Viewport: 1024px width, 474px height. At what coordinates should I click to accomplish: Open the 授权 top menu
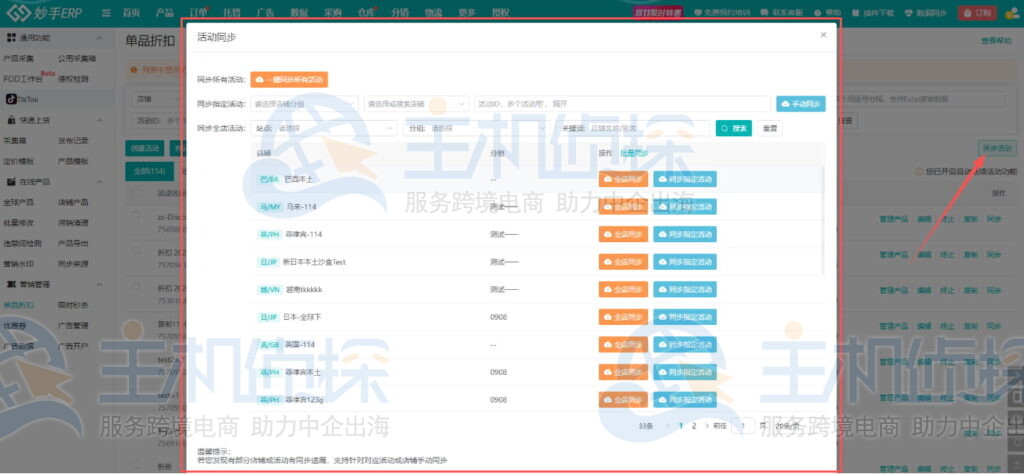pyautogui.click(x=500, y=12)
